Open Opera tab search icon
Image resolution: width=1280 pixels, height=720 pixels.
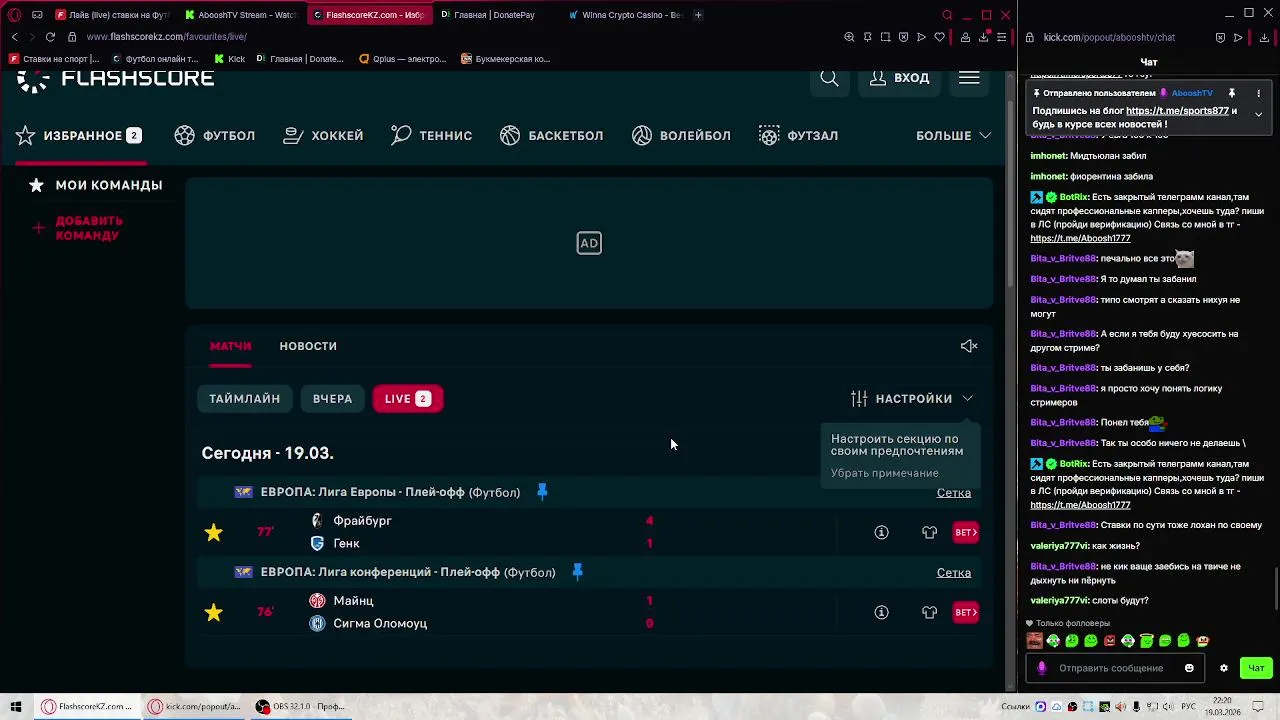(947, 15)
